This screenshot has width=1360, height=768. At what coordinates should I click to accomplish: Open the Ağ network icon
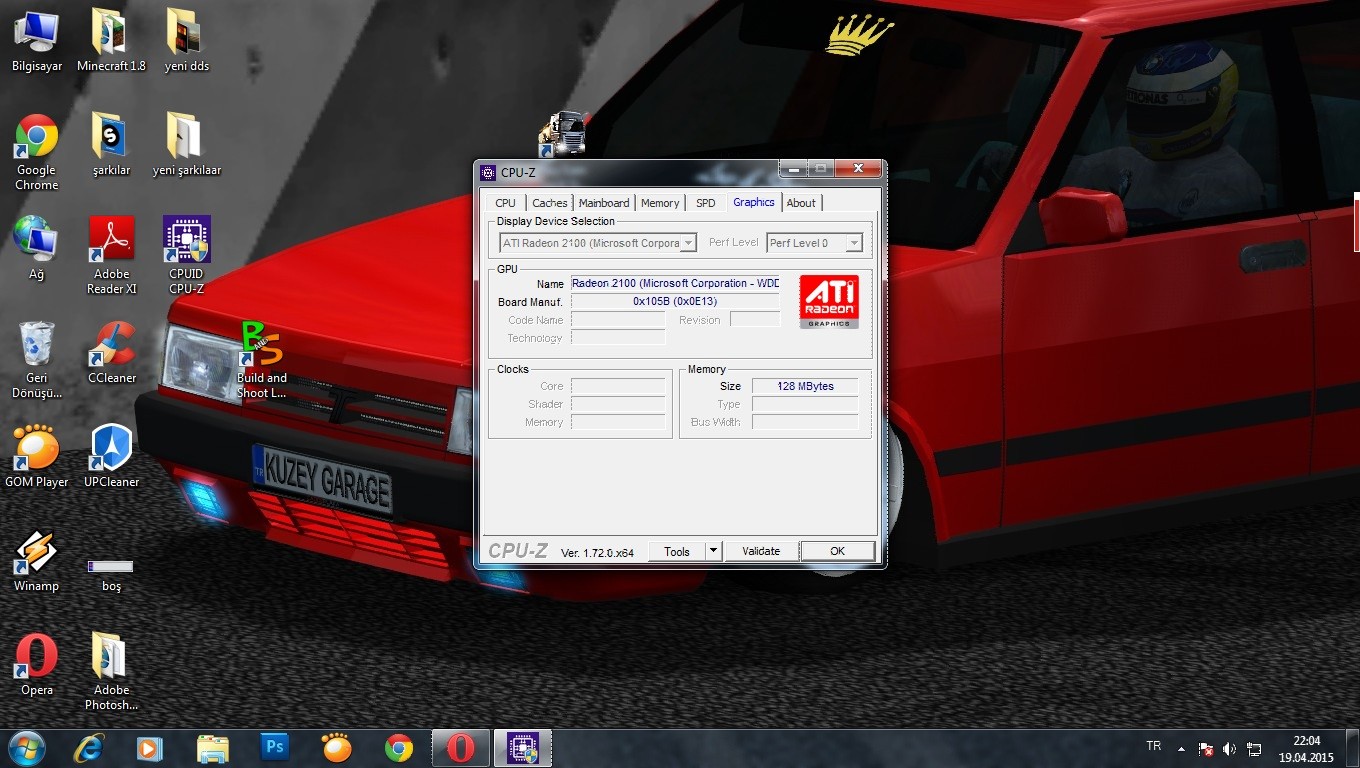click(x=36, y=248)
